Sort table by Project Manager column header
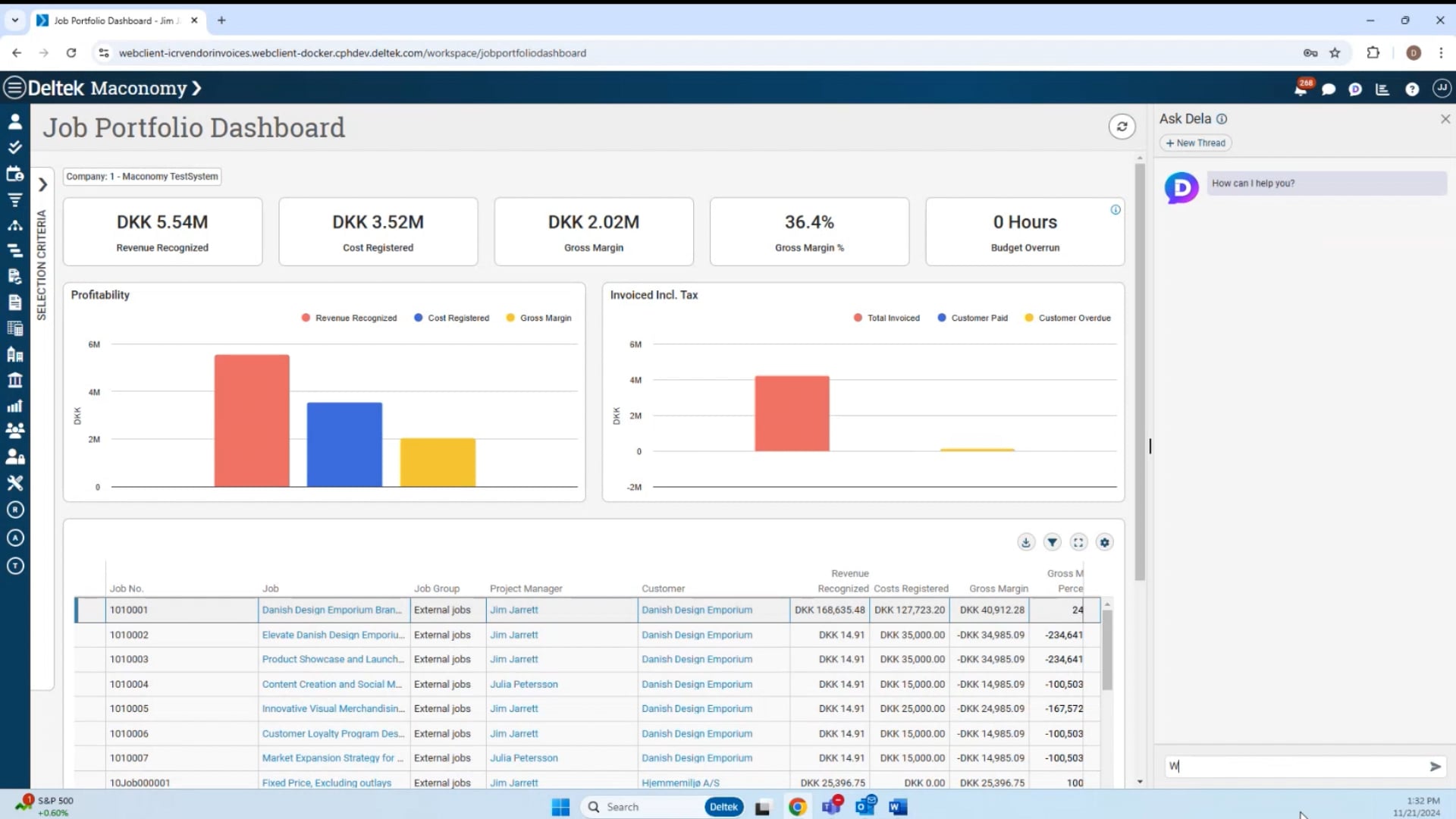1456x819 pixels. [526, 588]
